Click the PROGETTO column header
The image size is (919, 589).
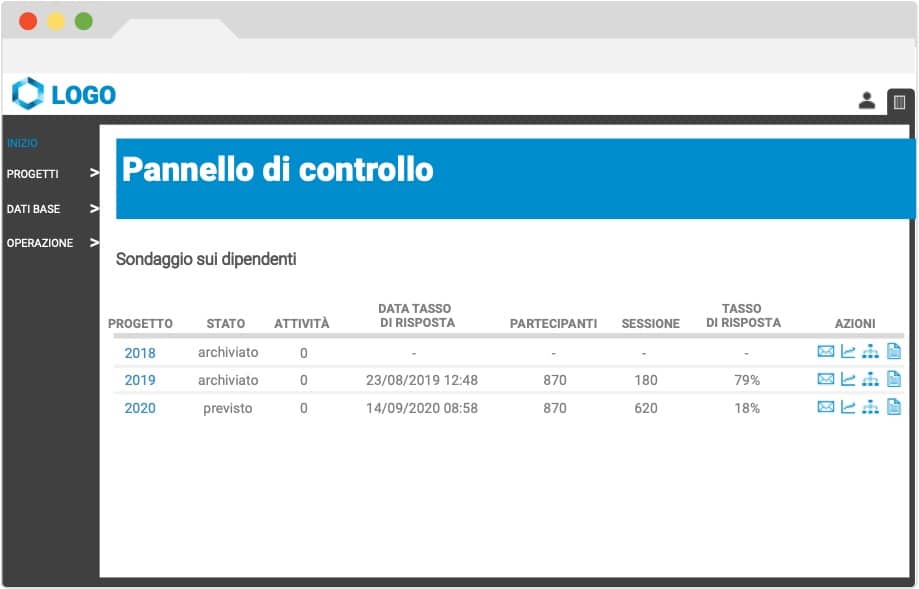[140, 324]
